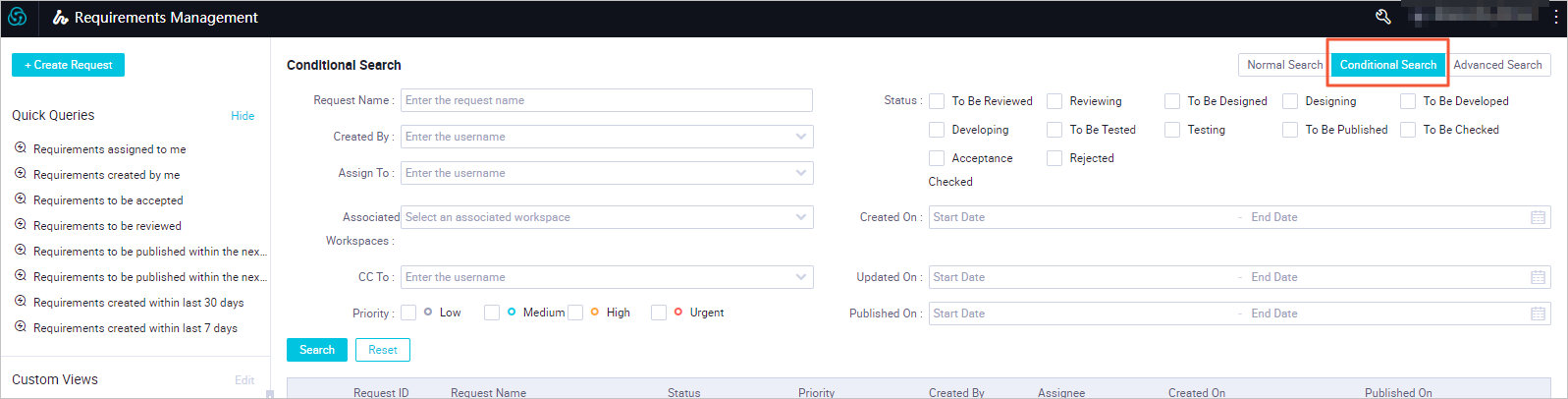The width and height of the screenshot is (1568, 399).
Task: Check the Acceptance status box
Action: 937,158
